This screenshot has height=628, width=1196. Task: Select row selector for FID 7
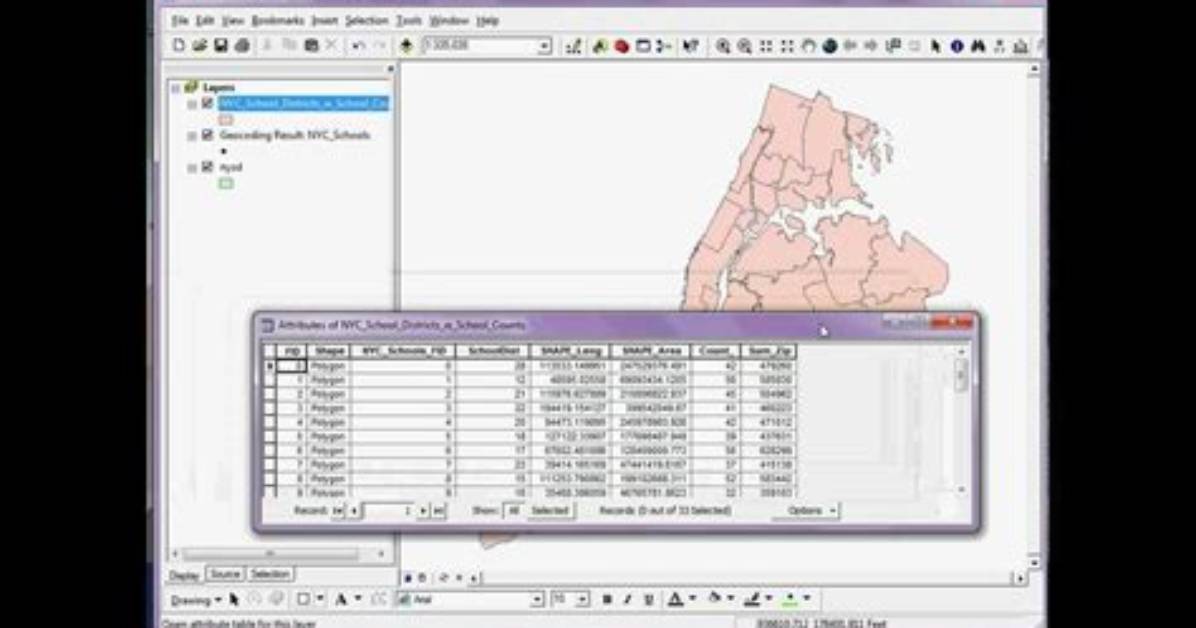pos(269,465)
